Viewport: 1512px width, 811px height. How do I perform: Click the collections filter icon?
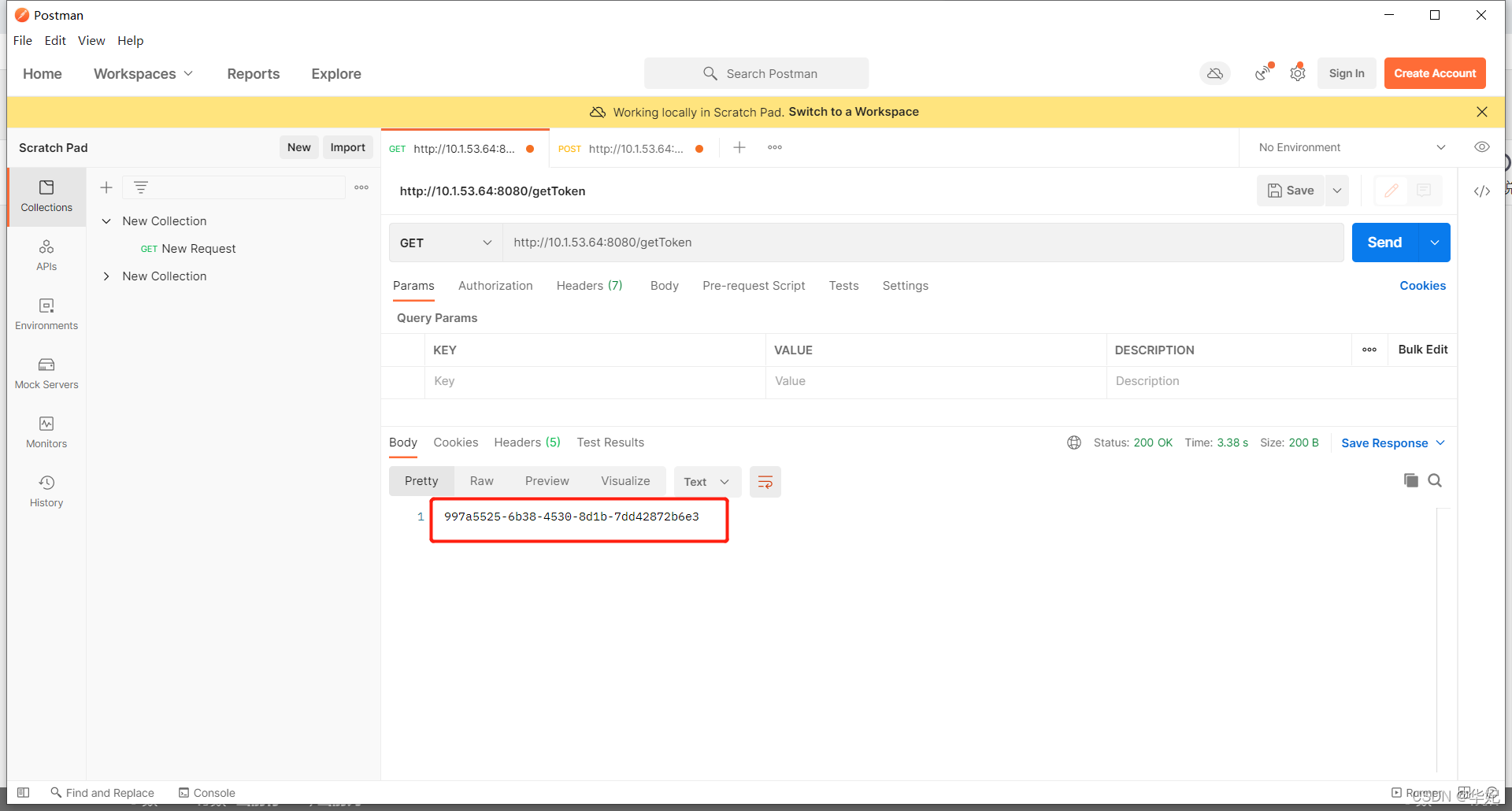(x=141, y=187)
